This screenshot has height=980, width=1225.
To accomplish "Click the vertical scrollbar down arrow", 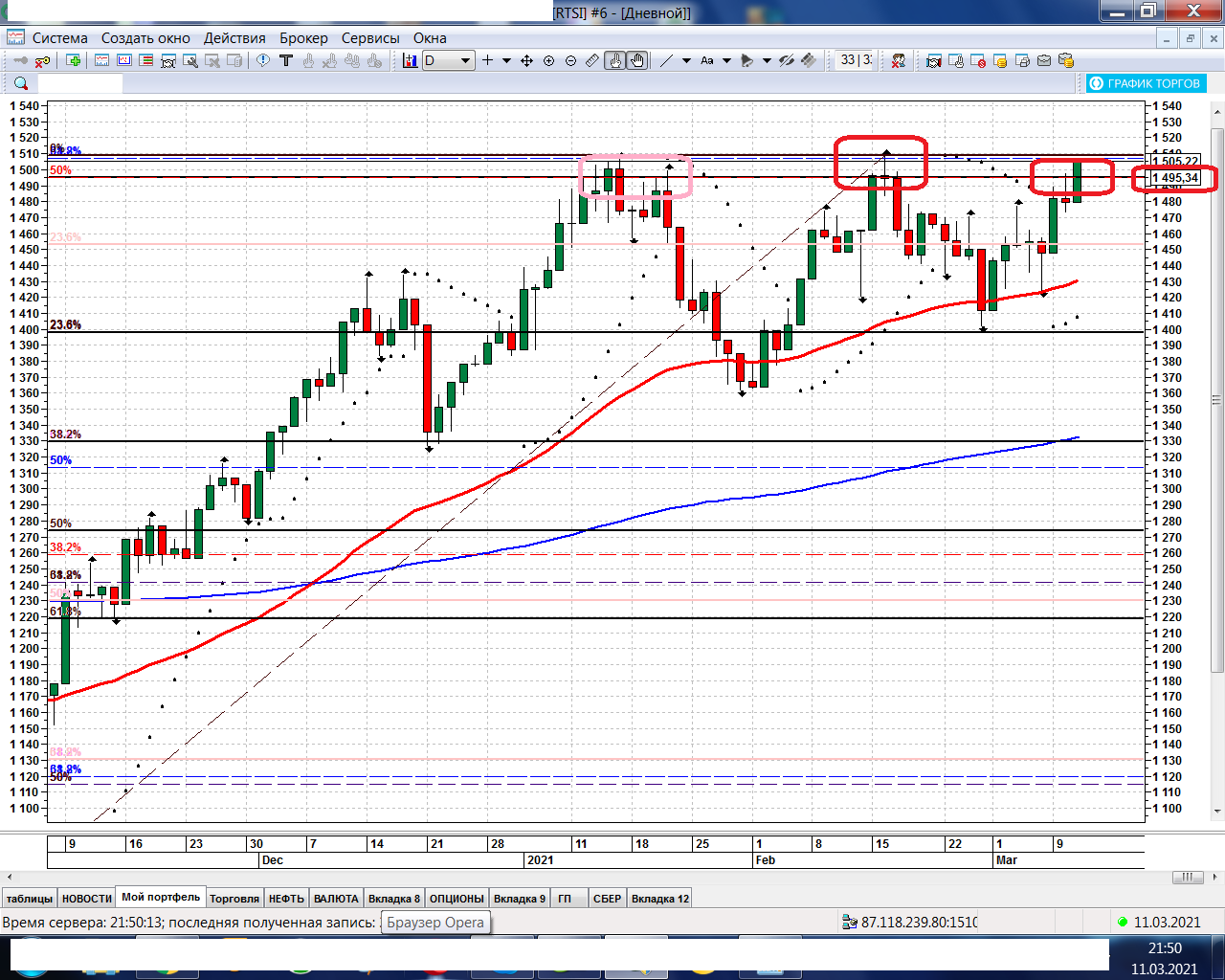I will tap(1217, 813).
